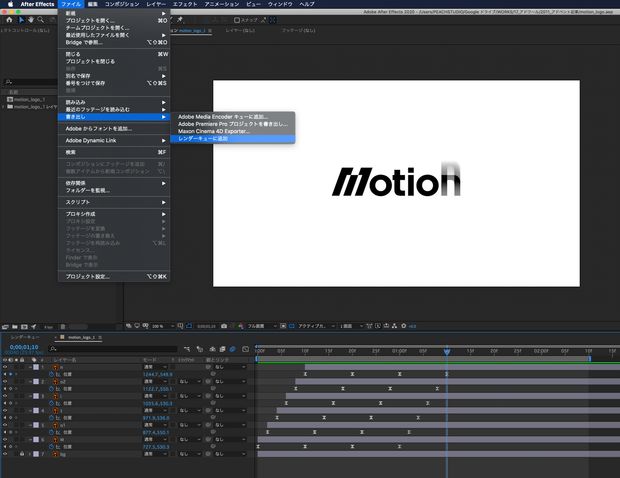Click the position value of layer 1
The height and width of the screenshot is (478, 620).
click(157, 374)
